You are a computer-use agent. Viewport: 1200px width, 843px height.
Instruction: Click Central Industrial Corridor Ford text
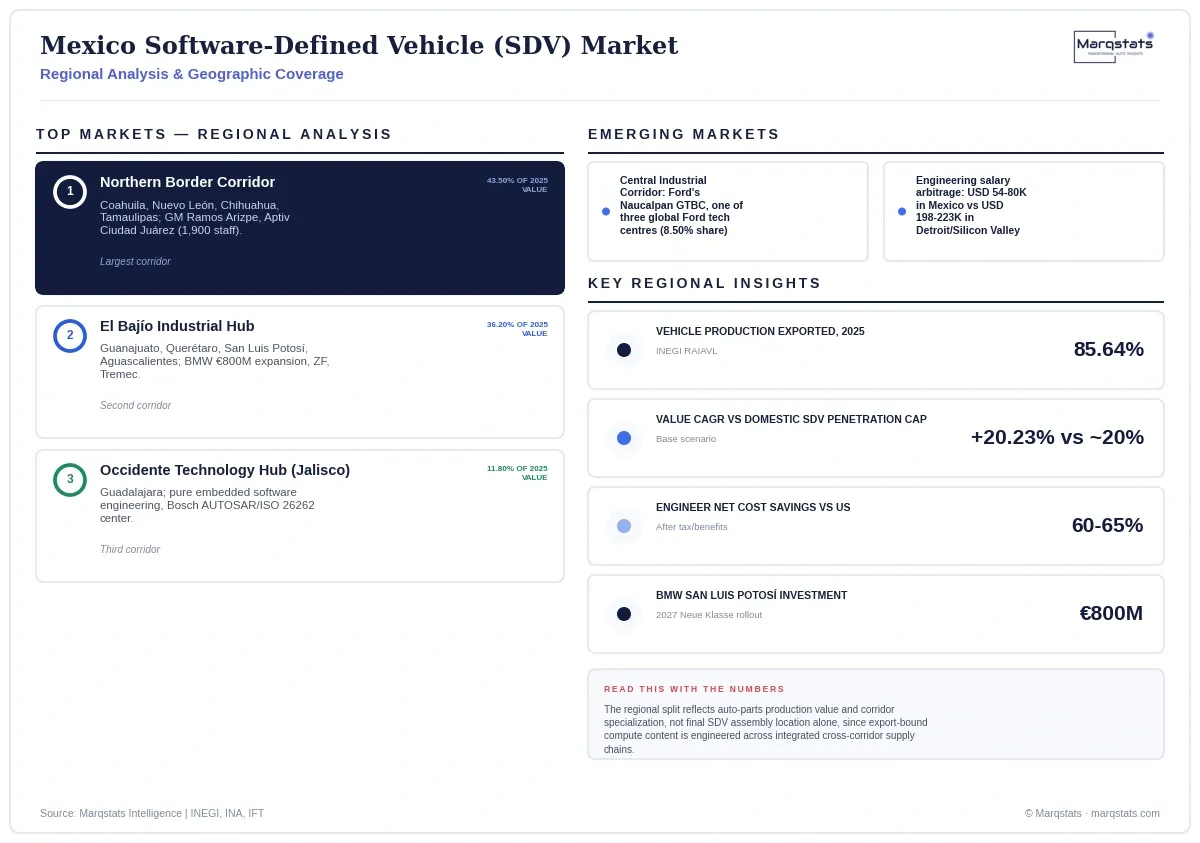point(681,205)
